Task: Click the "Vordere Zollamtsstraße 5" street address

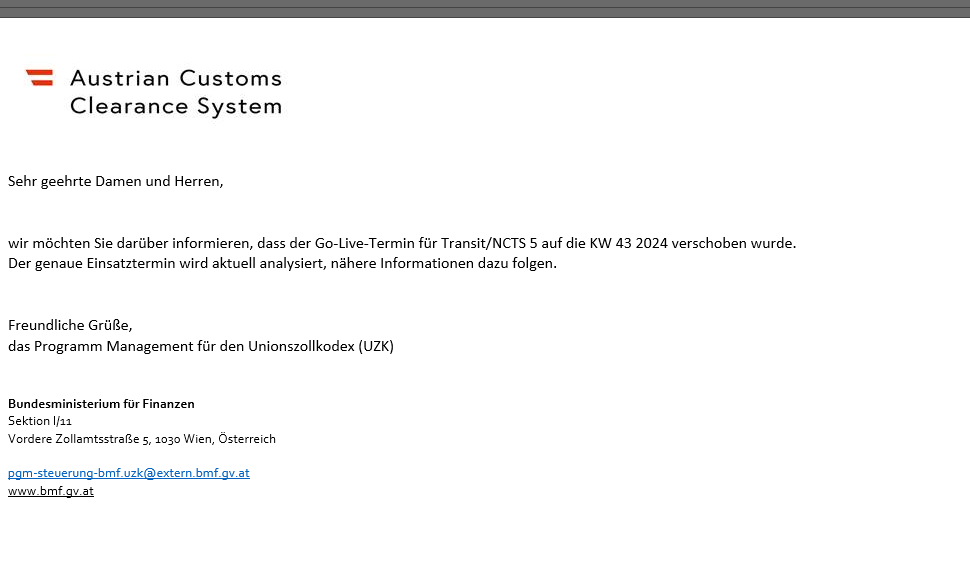Action: point(78,439)
